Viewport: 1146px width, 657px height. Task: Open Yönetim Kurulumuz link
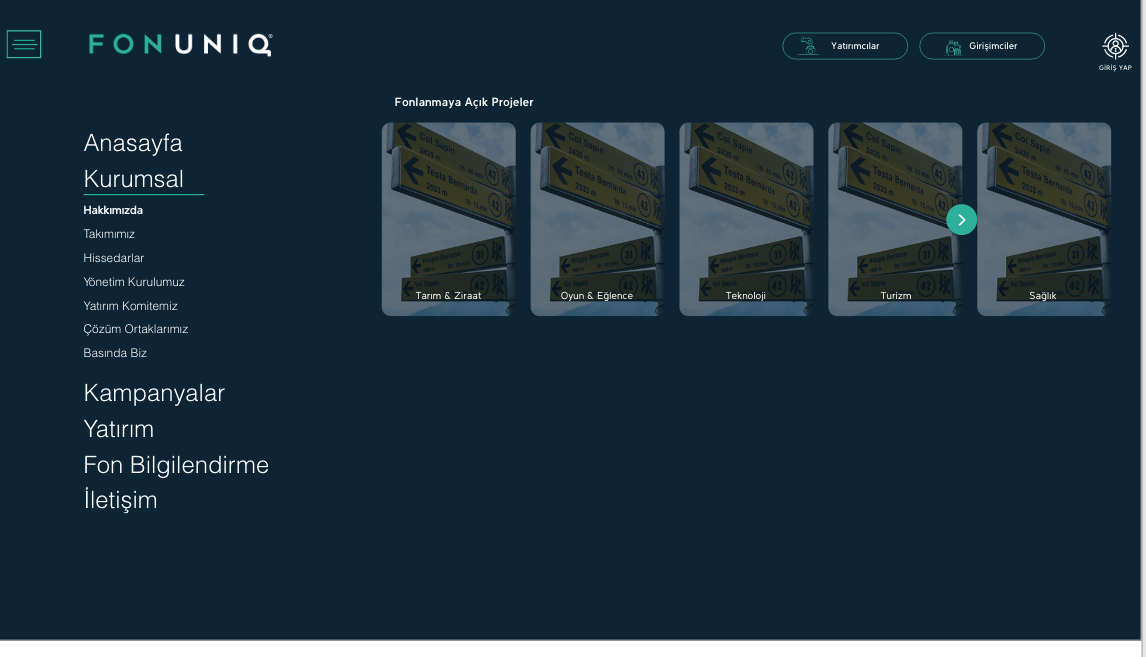134,282
